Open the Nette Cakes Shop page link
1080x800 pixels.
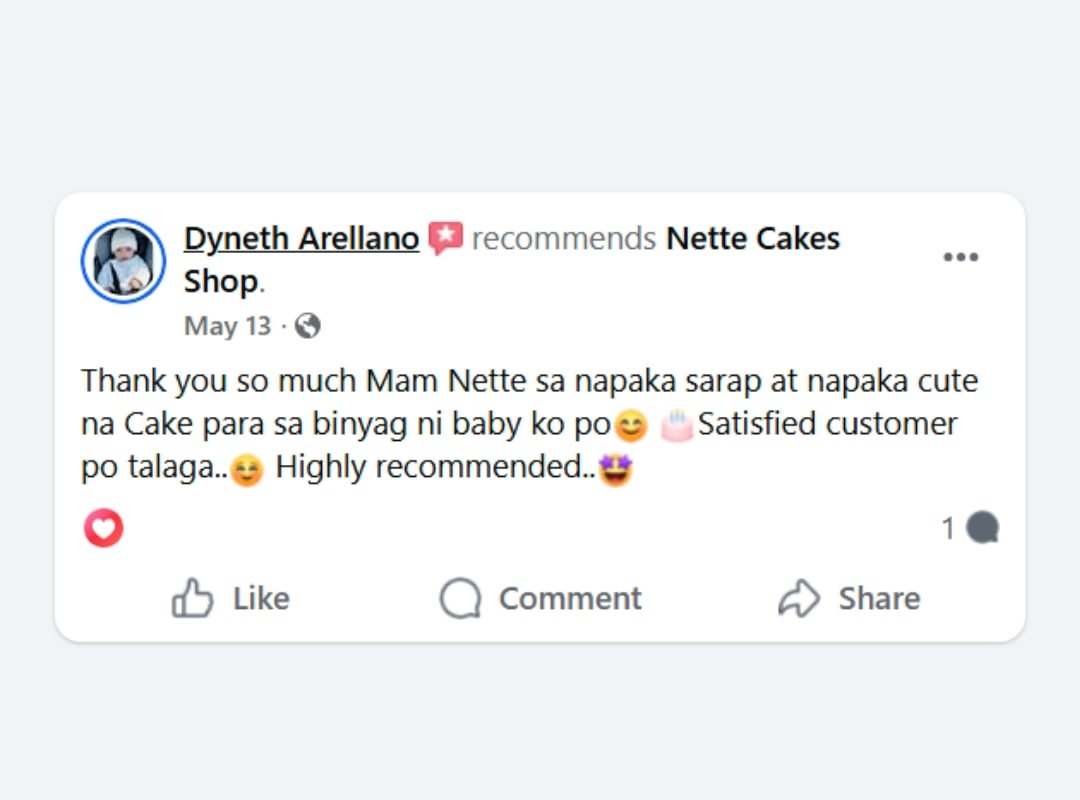coord(752,239)
